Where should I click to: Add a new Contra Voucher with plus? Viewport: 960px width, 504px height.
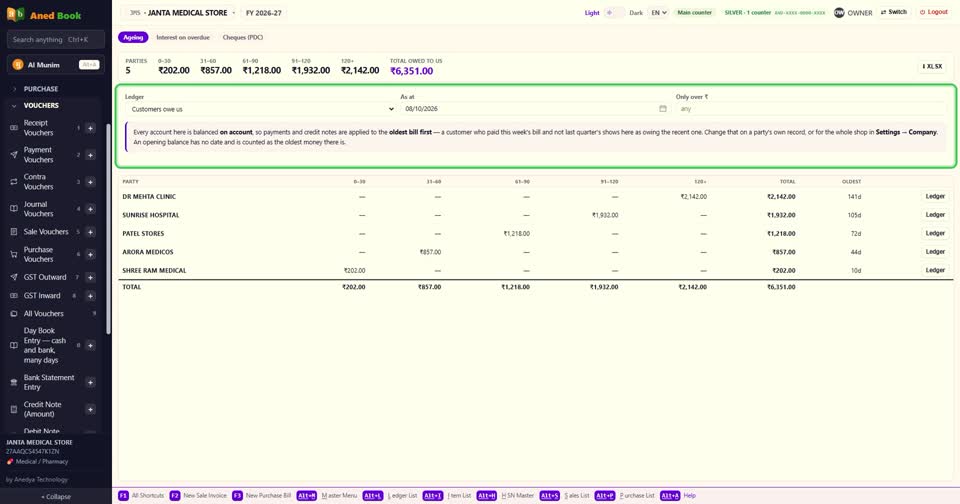pyautogui.click(x=90, y=182)
